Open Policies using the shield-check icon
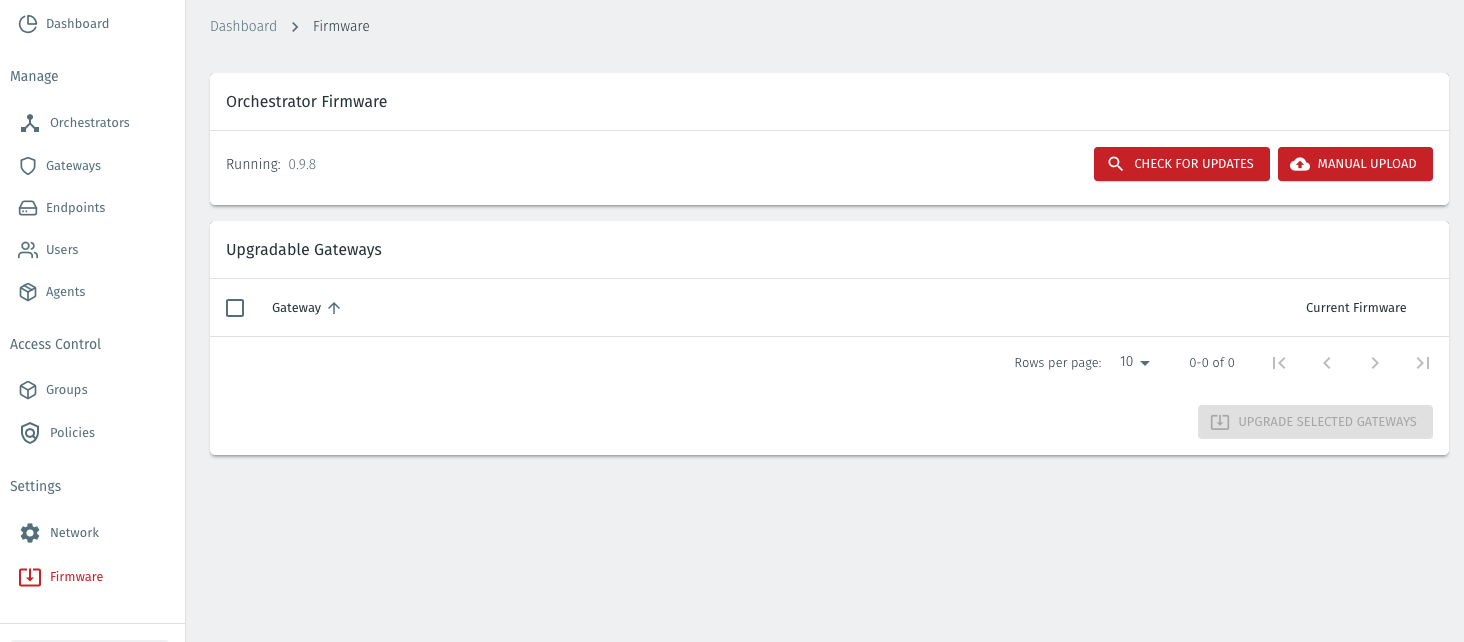 [x=28, y=432]
